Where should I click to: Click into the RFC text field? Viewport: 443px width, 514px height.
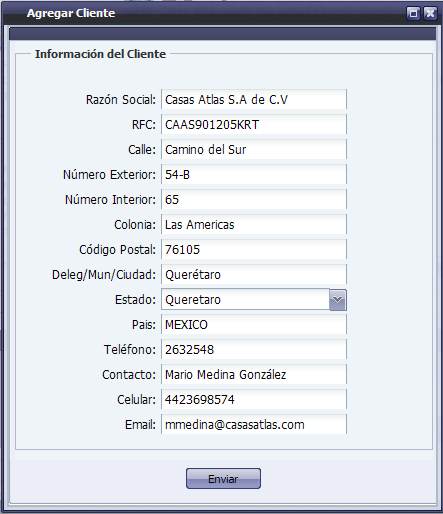(254, 124)
